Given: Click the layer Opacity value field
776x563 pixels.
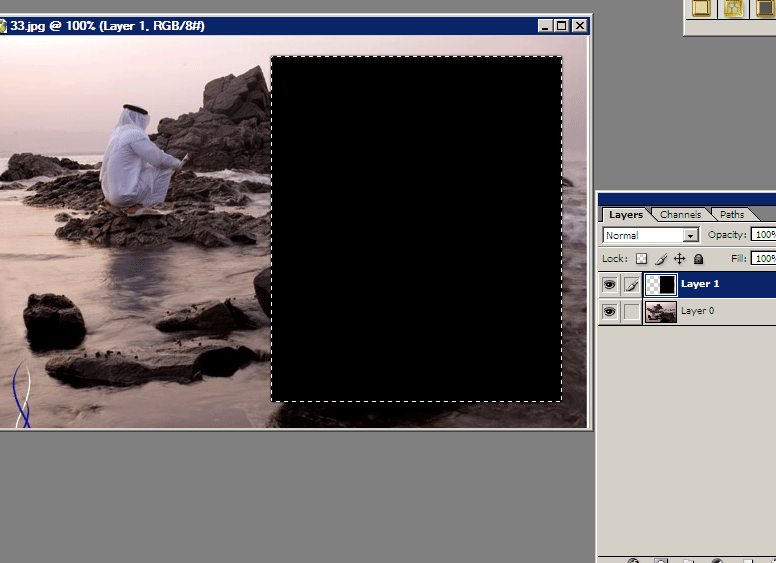Looking at the screenshot, I should click(x=764, y=235).
